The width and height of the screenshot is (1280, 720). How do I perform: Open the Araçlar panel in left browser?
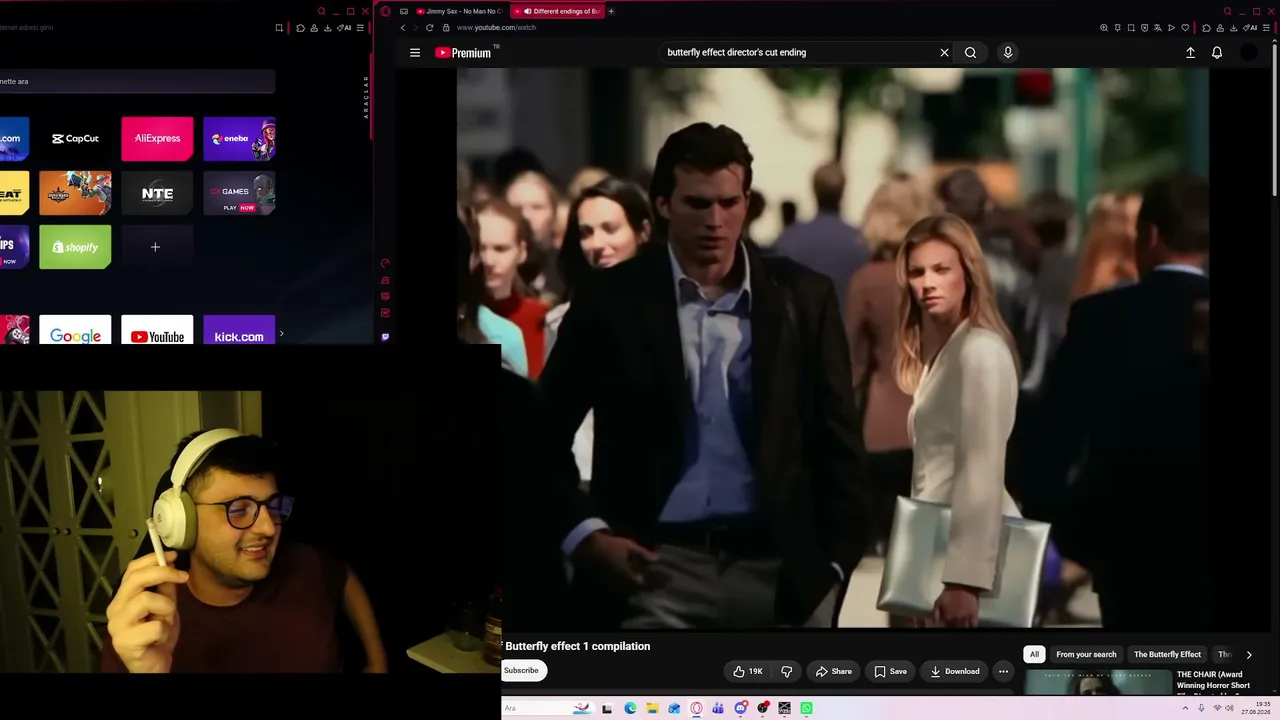[x=366, y=97]
